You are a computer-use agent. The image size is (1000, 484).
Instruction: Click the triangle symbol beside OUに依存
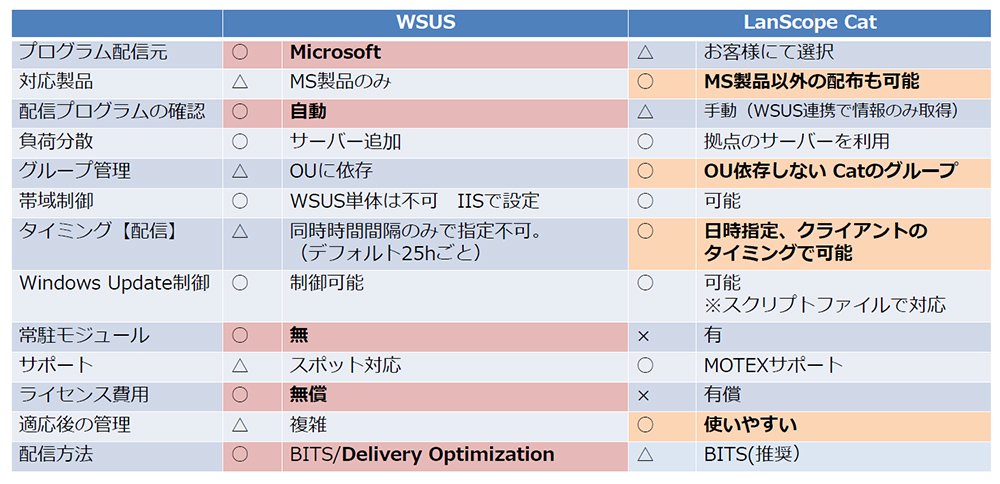[240, 171]
